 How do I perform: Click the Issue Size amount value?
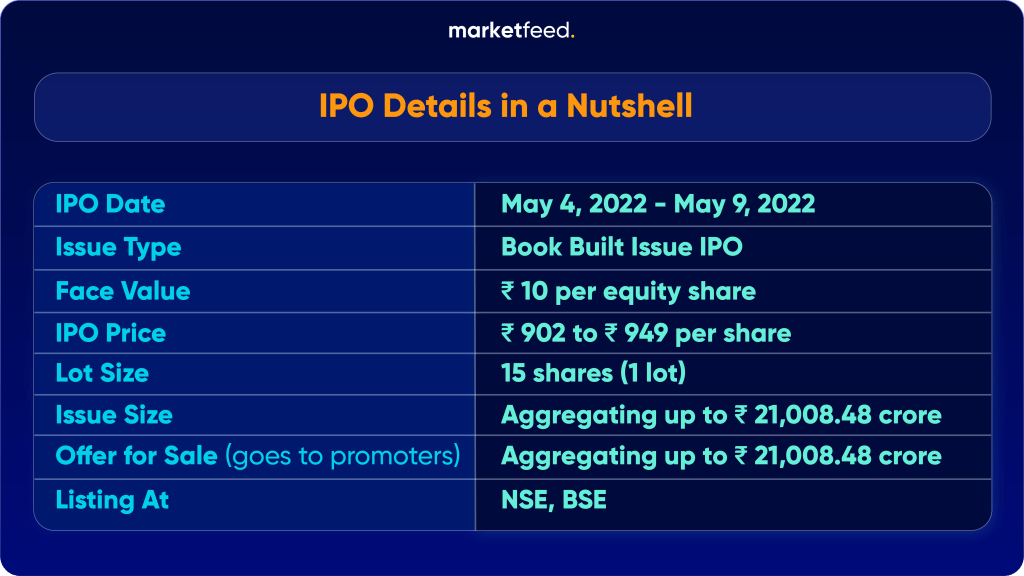click(721, 415)
